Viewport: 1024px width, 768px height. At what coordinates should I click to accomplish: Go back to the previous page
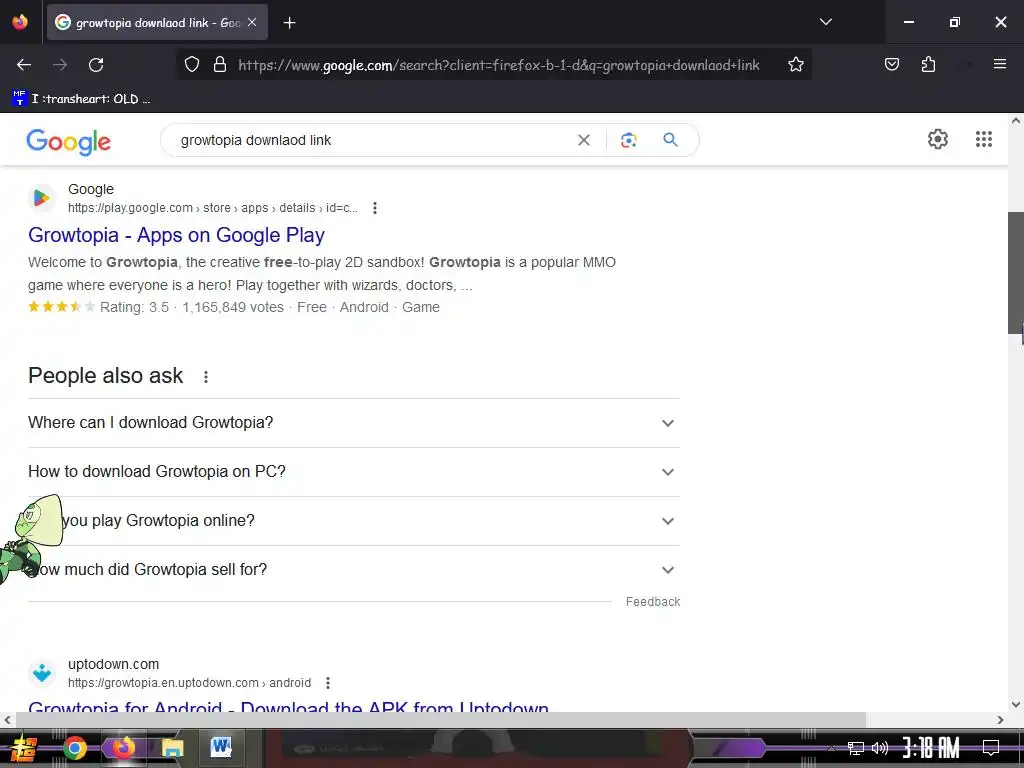24,65
